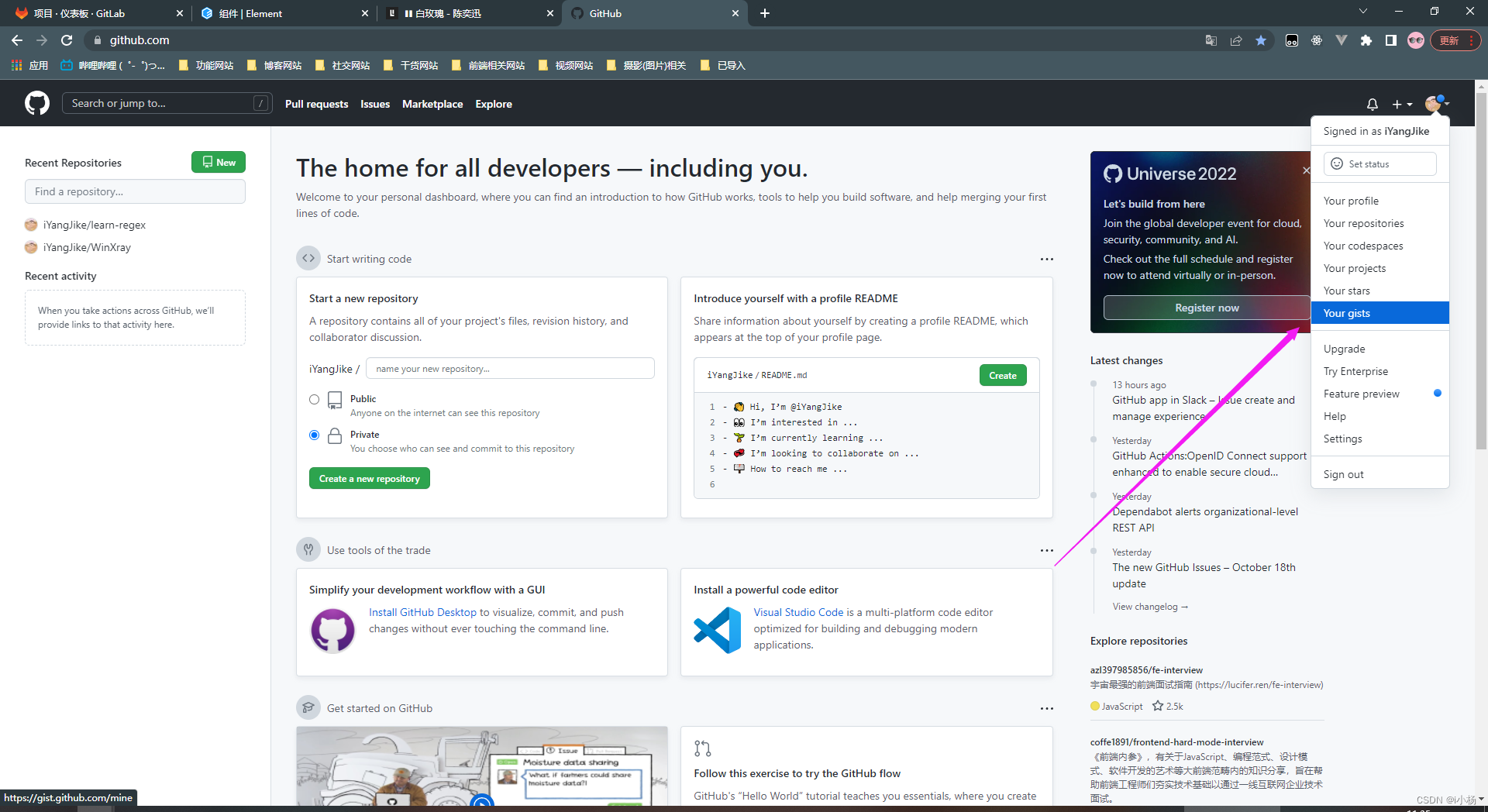Click the GitHub octocat logo in the header
This screenshot has height=812, width=1488.
tap(36, 103)
